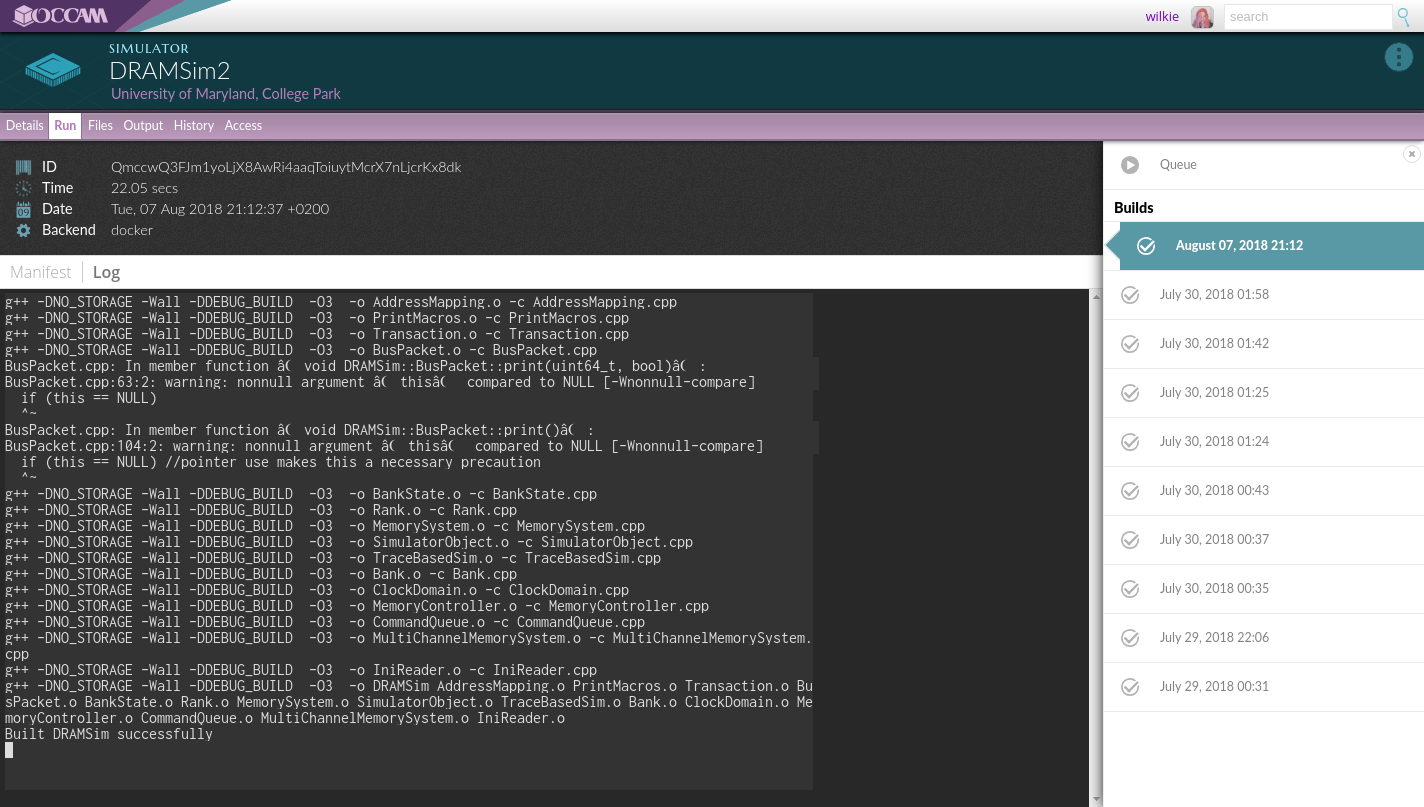Viewport: 1424px width, 807px height.
Task: Click check icon for July 30 01:24 build
Action: click(x=1130, y=442)
